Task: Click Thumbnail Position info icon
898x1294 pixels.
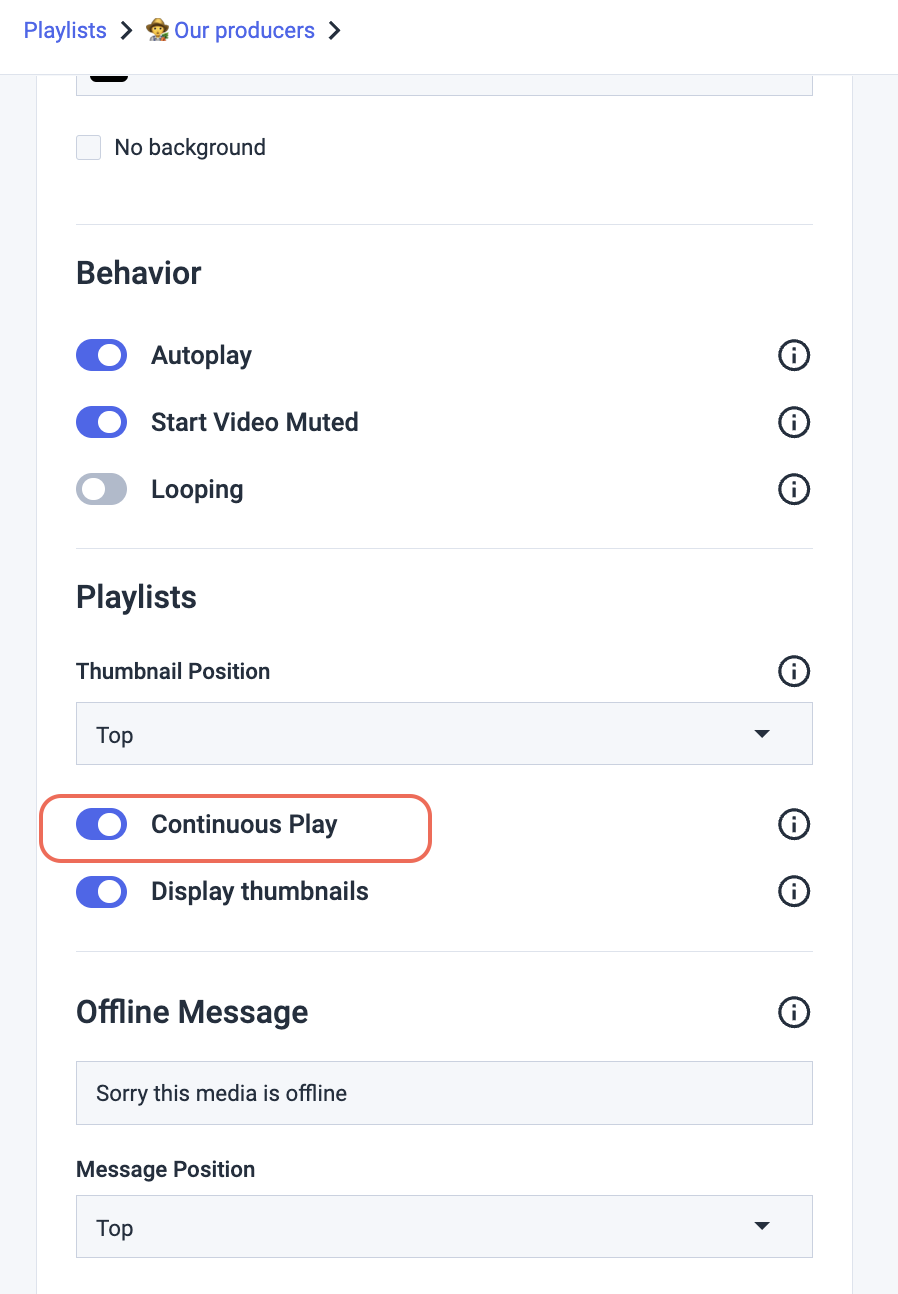Action: (794, 671)
